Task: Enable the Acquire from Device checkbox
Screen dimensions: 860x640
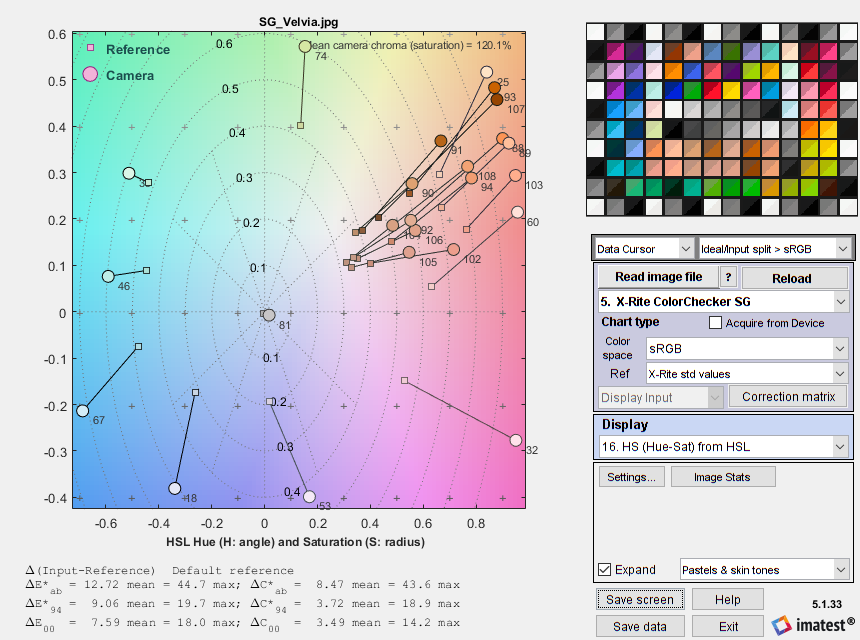Action: (715, 323)
